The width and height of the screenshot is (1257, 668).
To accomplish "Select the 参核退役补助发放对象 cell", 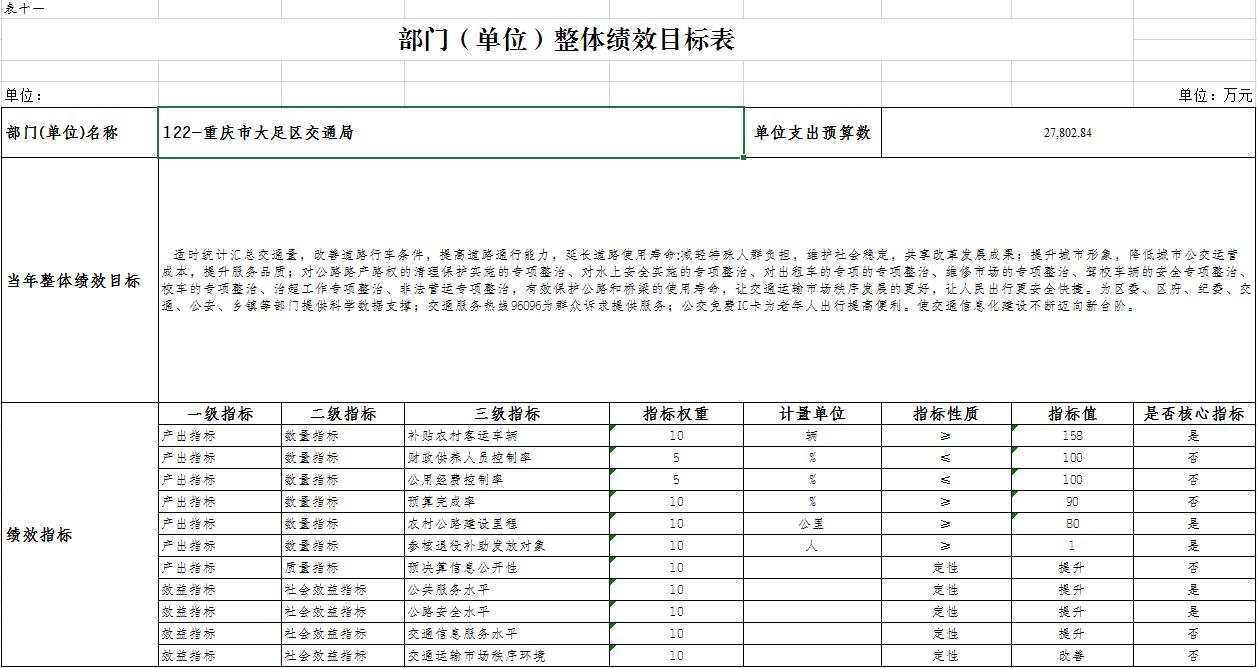I will 507,546.
